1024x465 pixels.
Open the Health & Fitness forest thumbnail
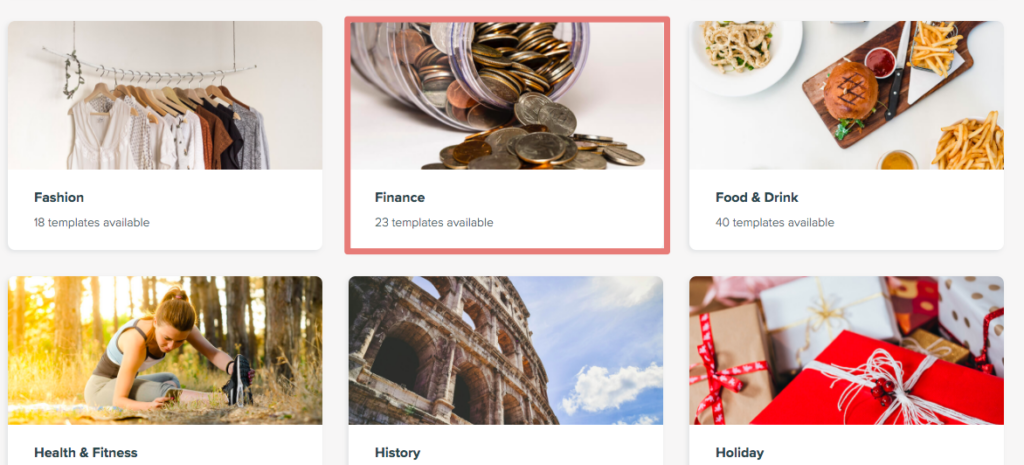165,350
